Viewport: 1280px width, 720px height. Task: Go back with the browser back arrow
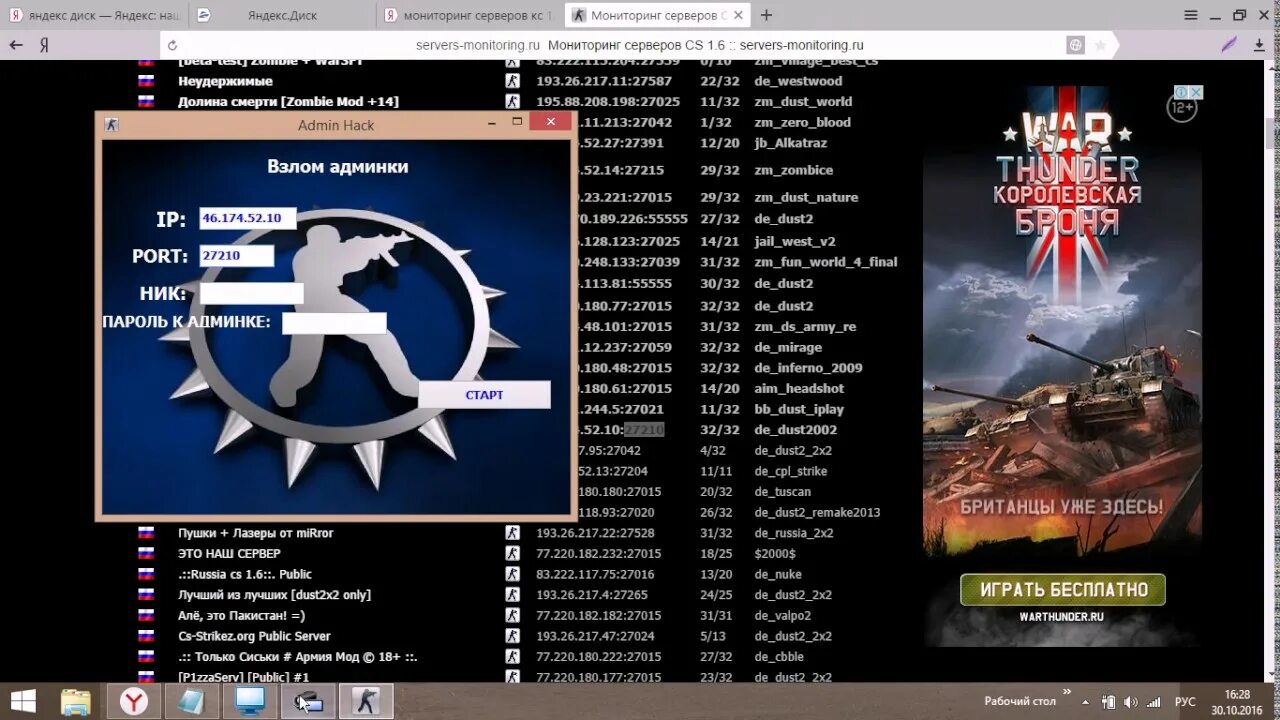click(x=16, y=45)
